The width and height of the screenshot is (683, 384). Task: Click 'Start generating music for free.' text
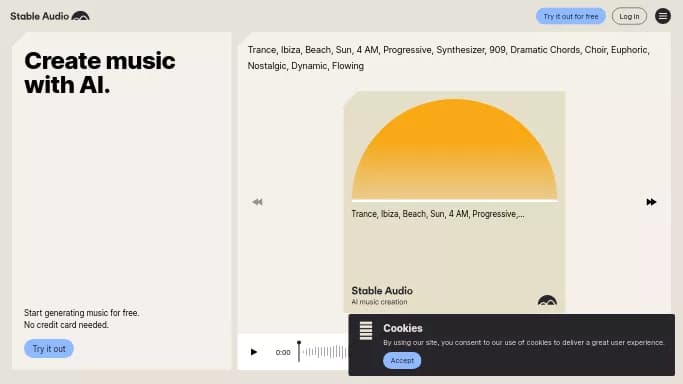tap(81, 313)
